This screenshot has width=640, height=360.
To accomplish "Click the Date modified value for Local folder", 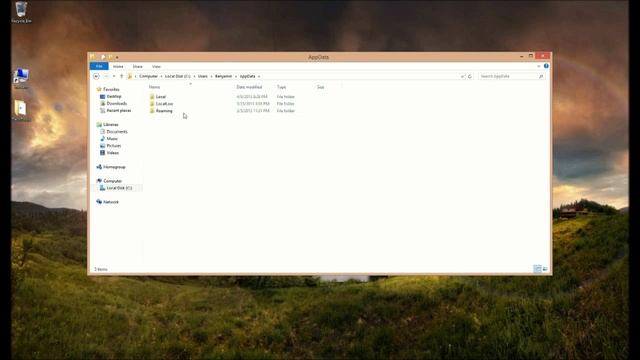I will (x=252, y=97).
